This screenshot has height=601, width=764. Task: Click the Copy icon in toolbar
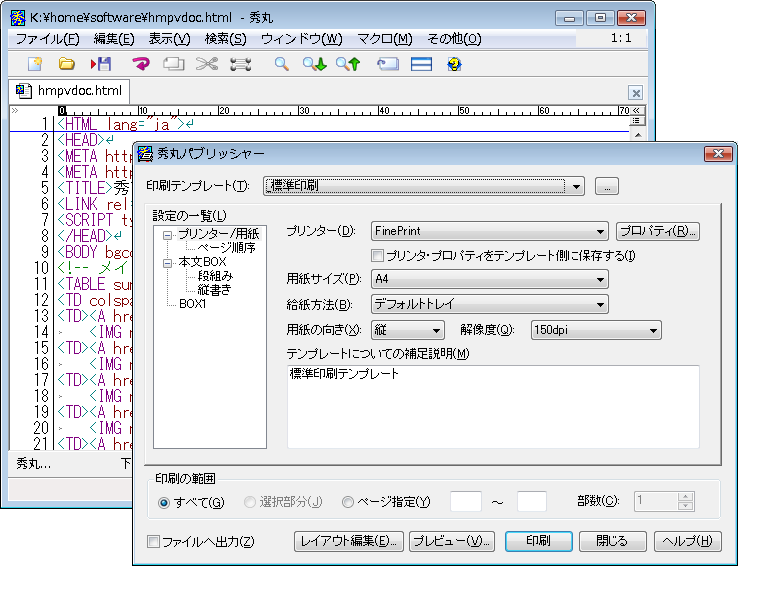(x=173, y=64)
